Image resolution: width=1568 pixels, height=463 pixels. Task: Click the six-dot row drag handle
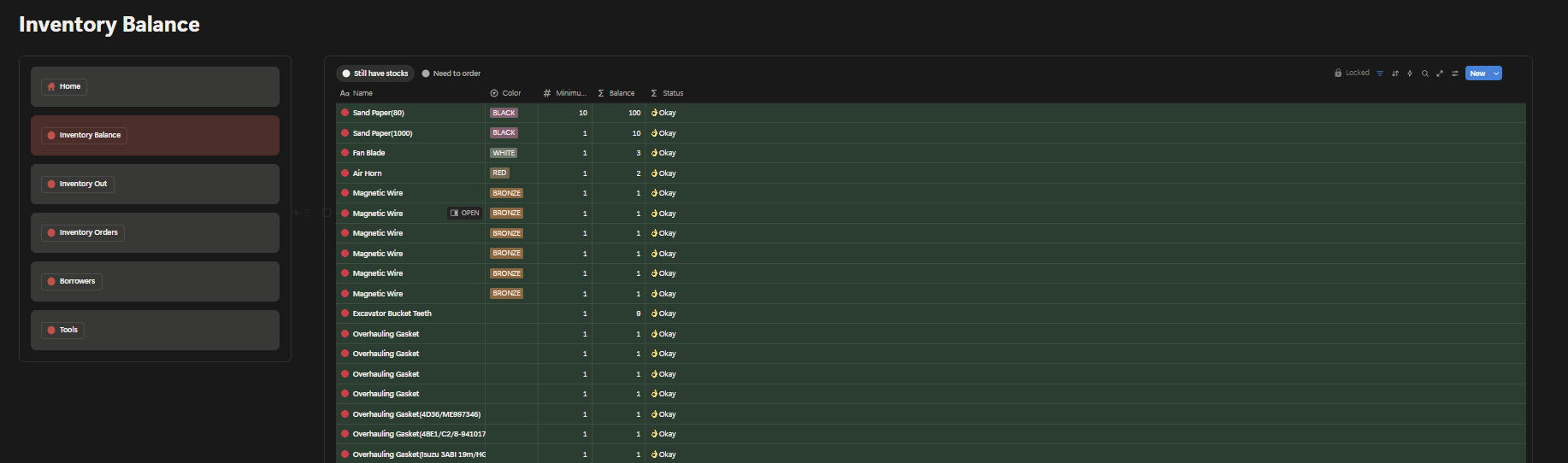[x=308, y=213]
